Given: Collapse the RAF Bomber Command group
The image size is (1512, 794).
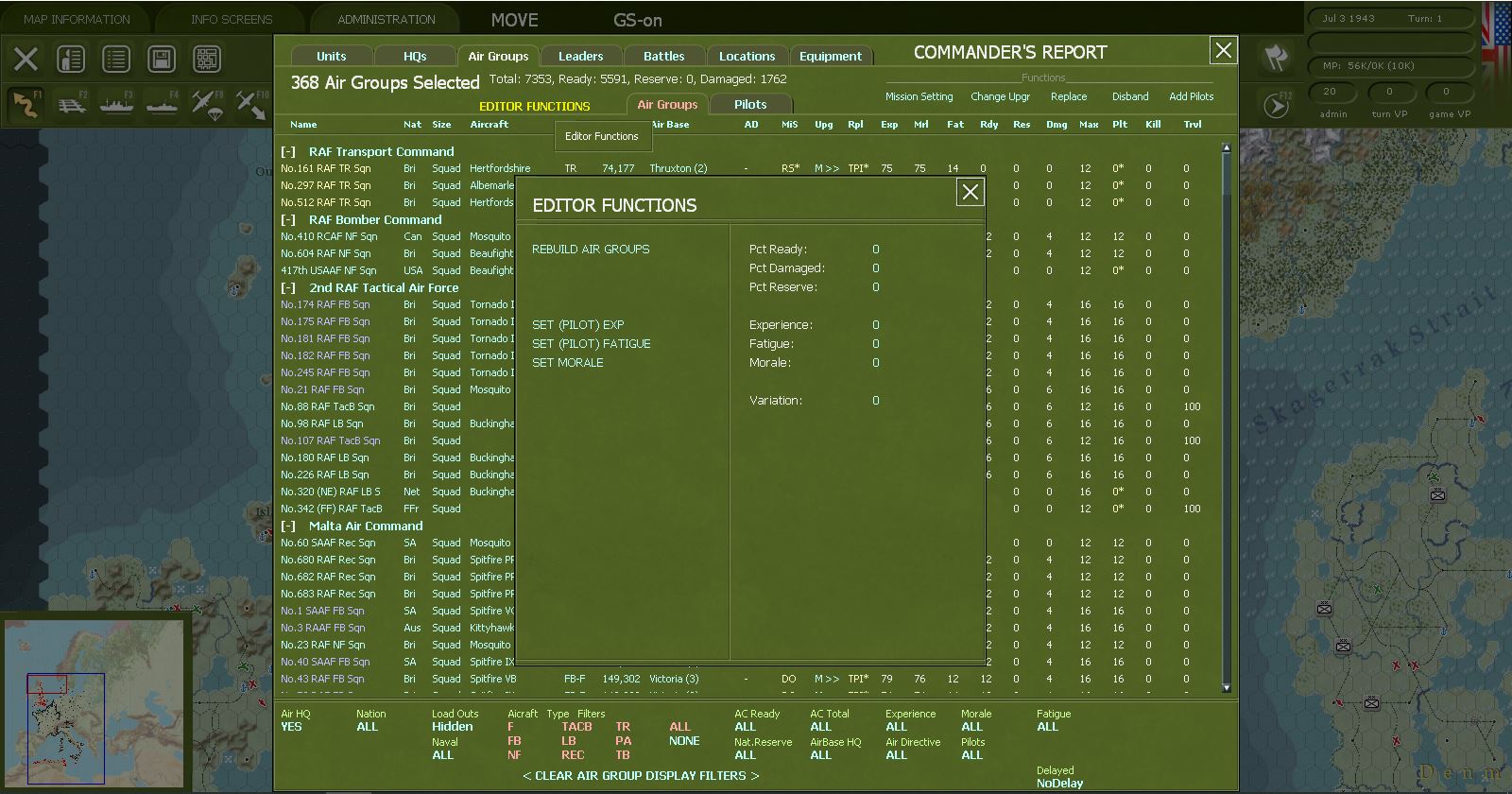Looking at the screenshot, I should pos(288,220).
